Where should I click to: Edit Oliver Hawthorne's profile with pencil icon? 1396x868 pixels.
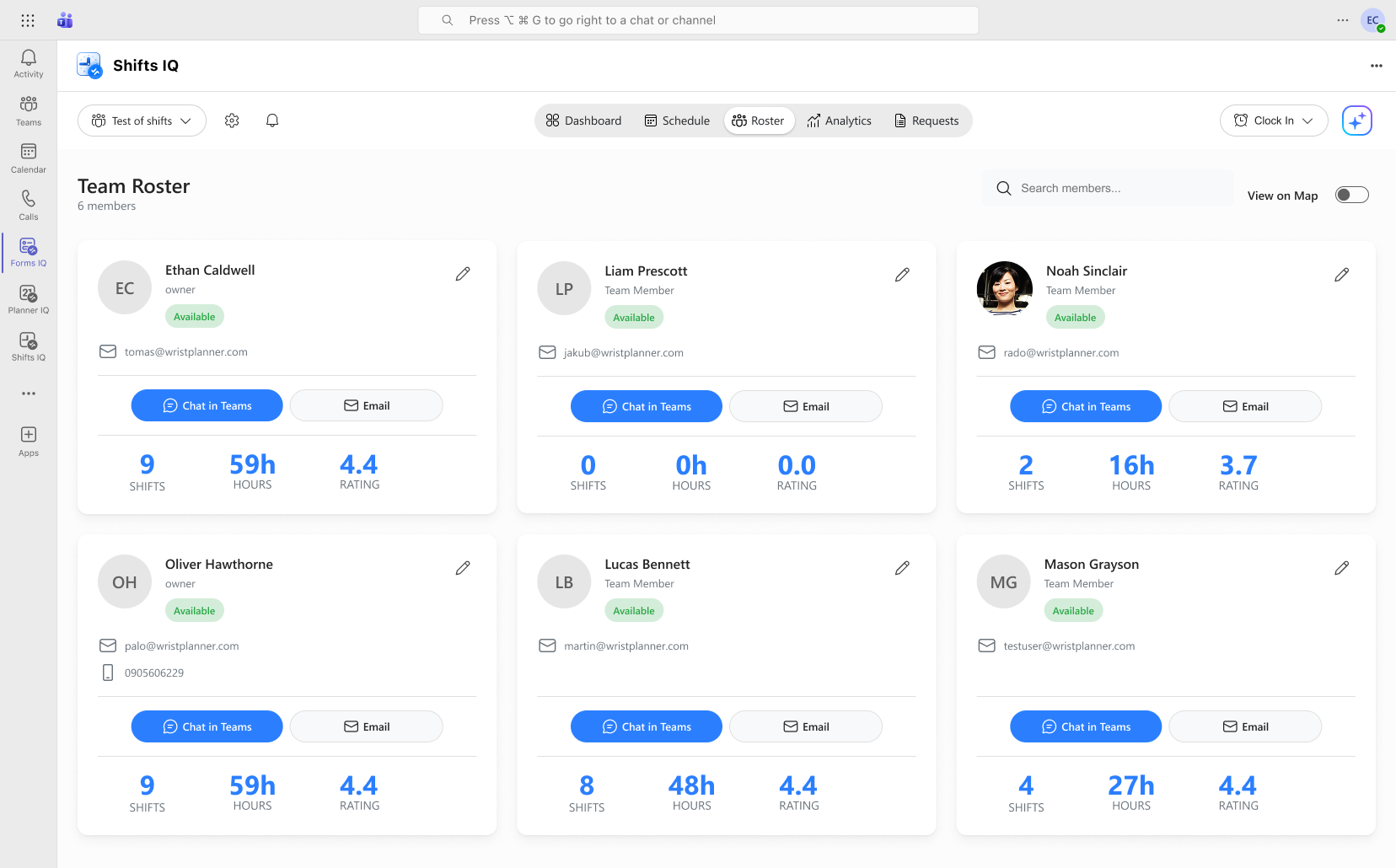[x=463, y=568]
